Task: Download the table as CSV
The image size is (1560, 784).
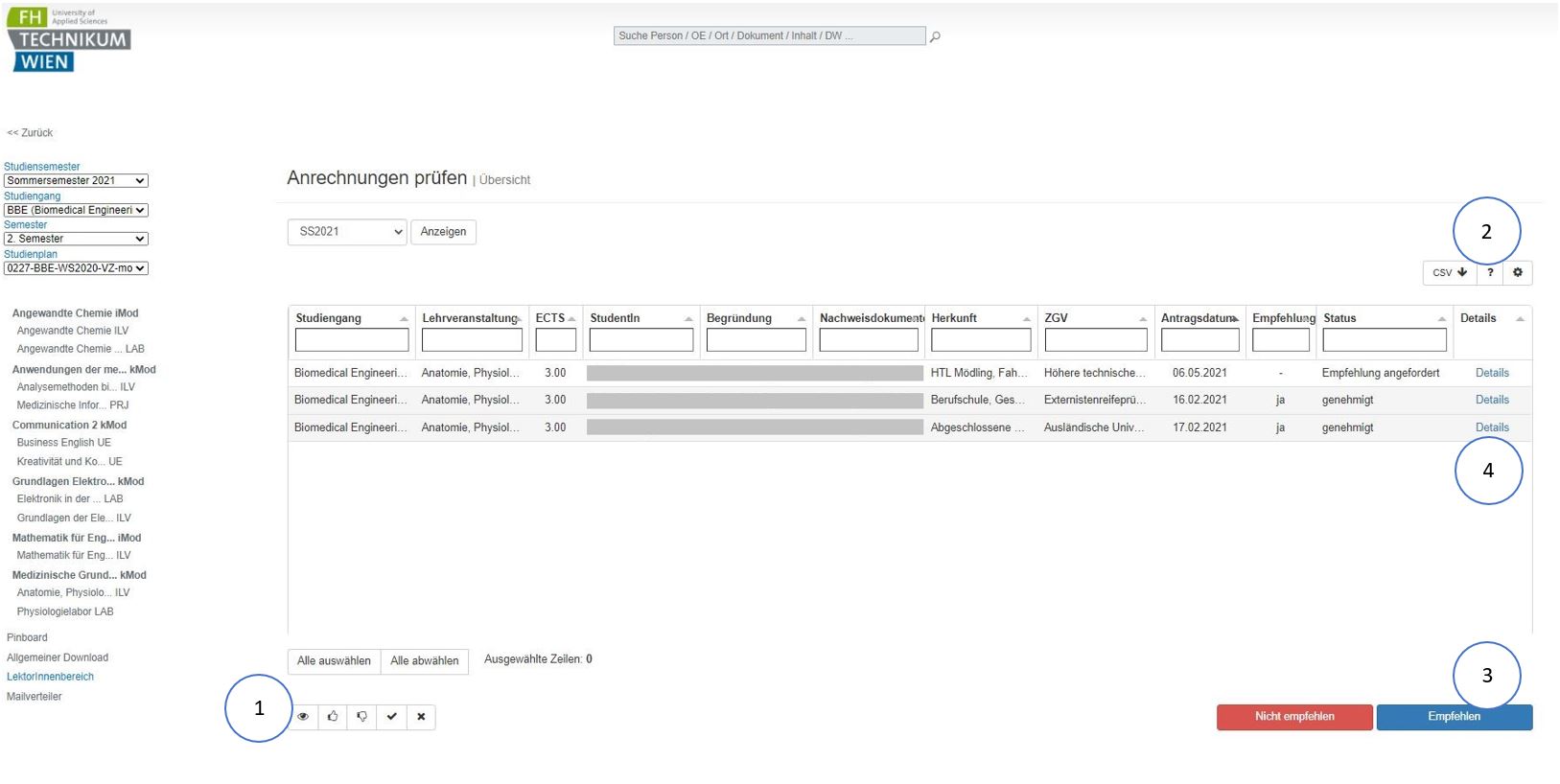Action: [x=1449, y=273]
